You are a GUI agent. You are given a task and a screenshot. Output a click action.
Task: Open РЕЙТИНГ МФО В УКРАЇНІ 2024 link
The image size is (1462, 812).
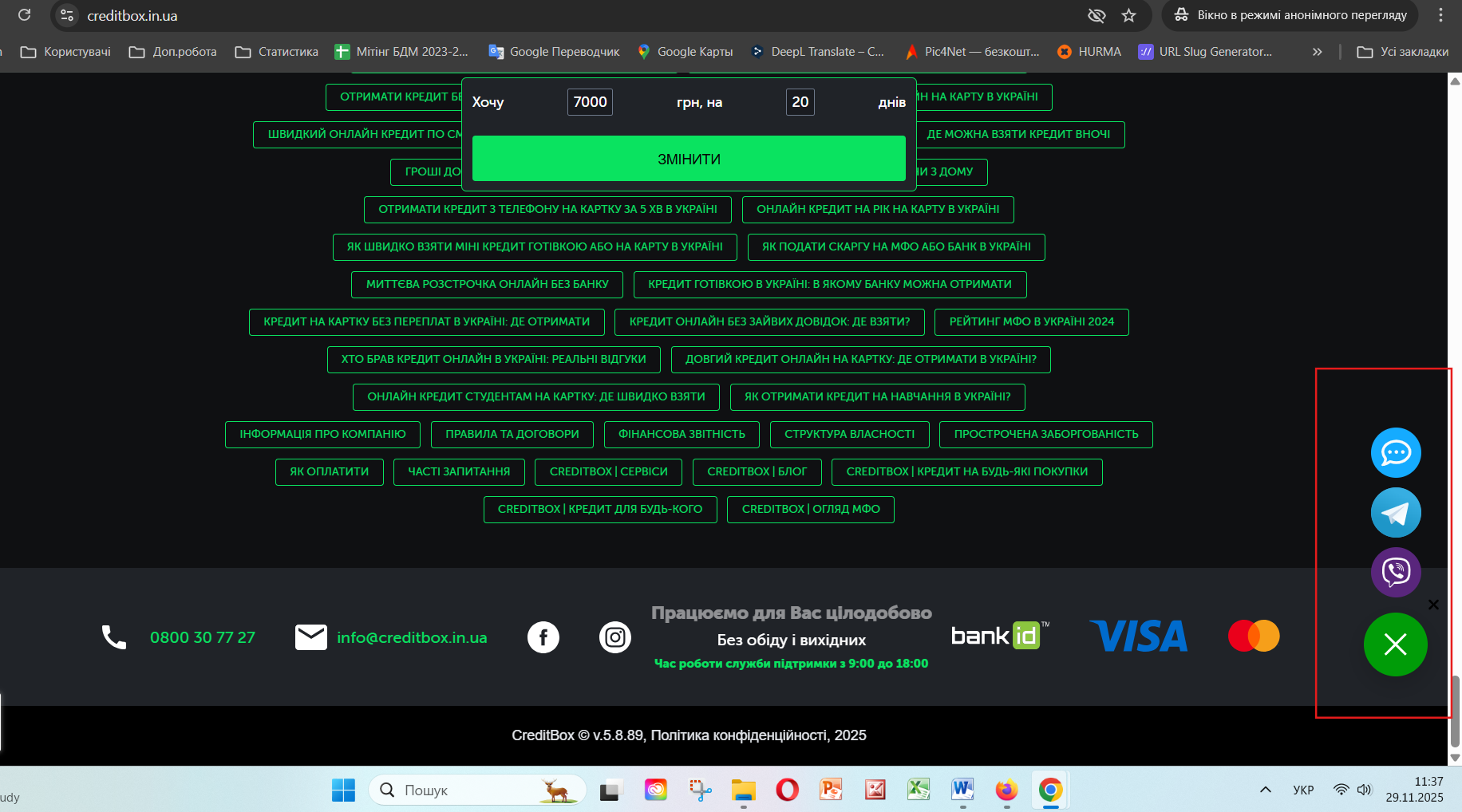(x=1031, y=322)
